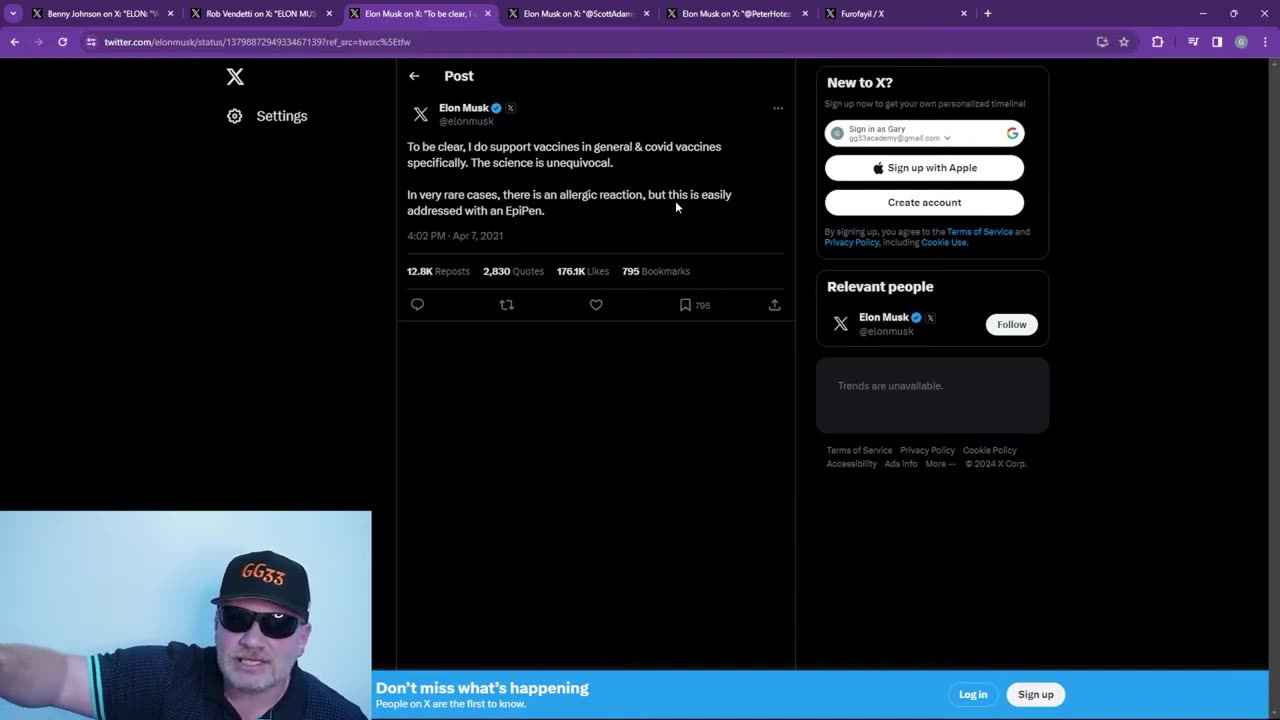Reload the page
Viewport: 1280px width, 720px height.
pos(62,42)
